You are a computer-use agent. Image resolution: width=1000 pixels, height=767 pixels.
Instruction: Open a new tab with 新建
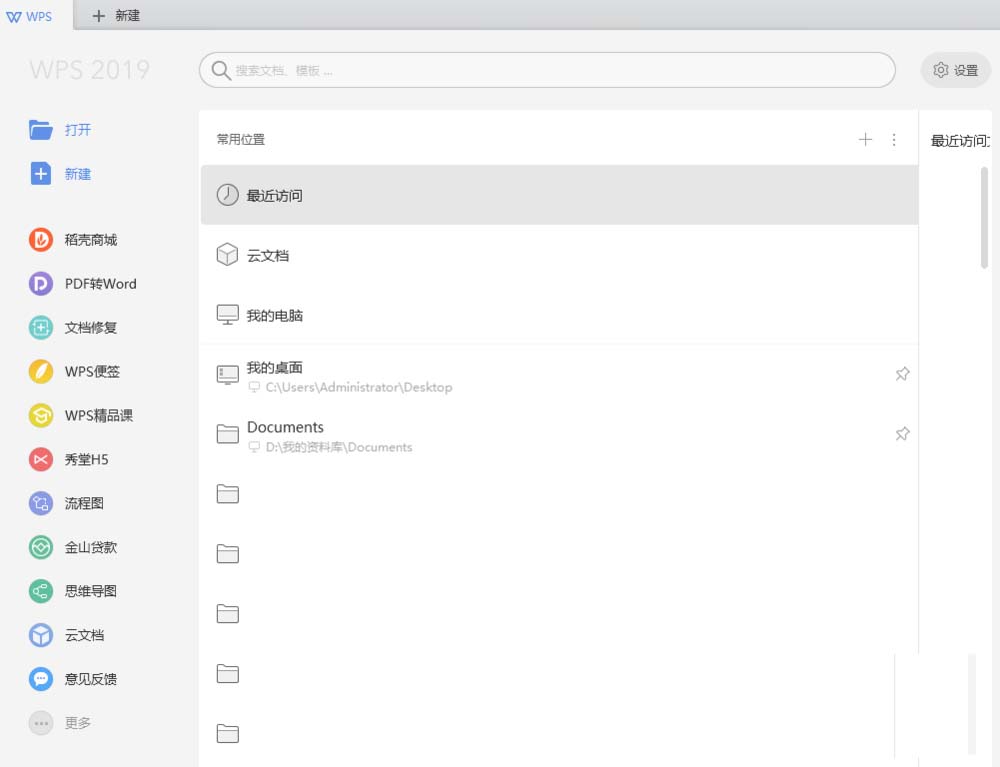116,16
